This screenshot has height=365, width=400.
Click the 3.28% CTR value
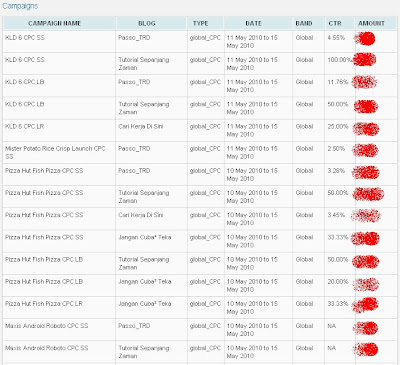click(x=336, y=171)
